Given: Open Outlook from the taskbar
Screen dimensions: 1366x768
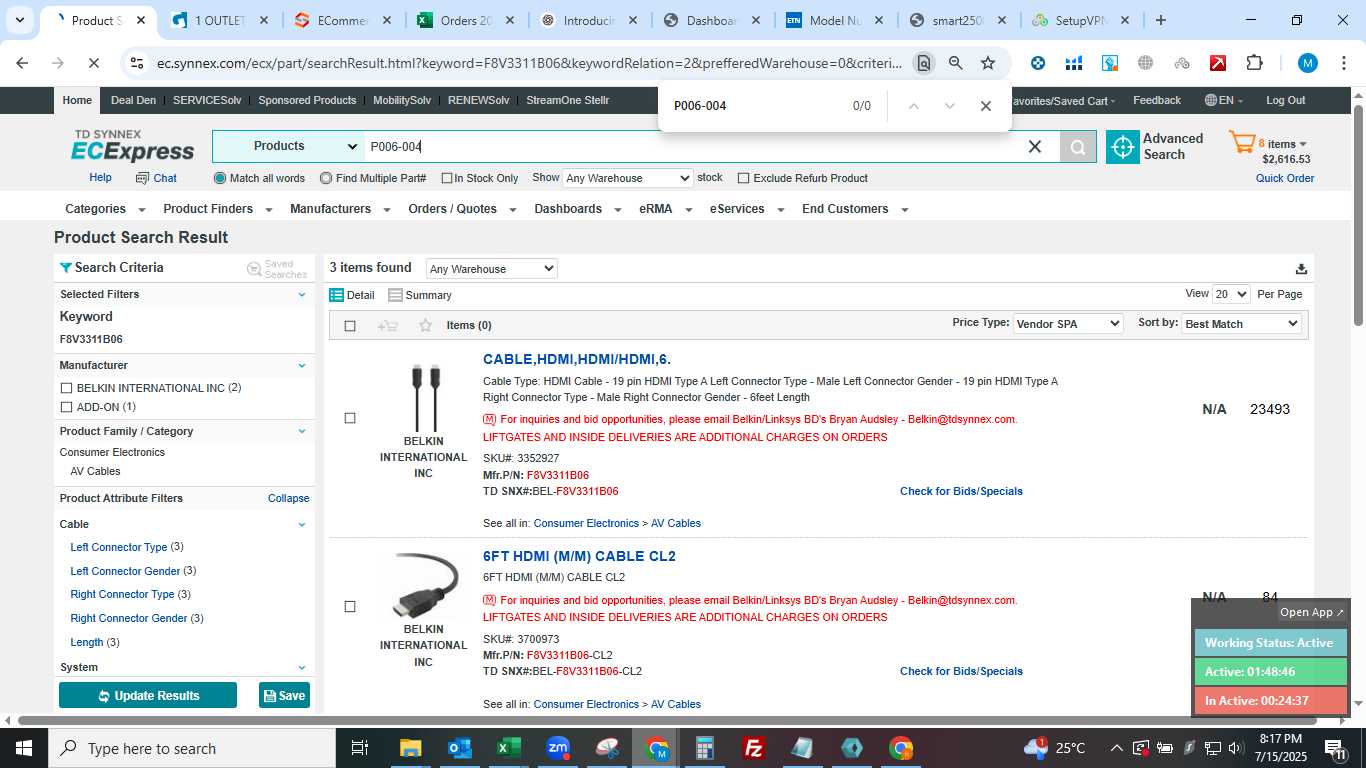Looking at the screenshot, I should click(460, 748).
